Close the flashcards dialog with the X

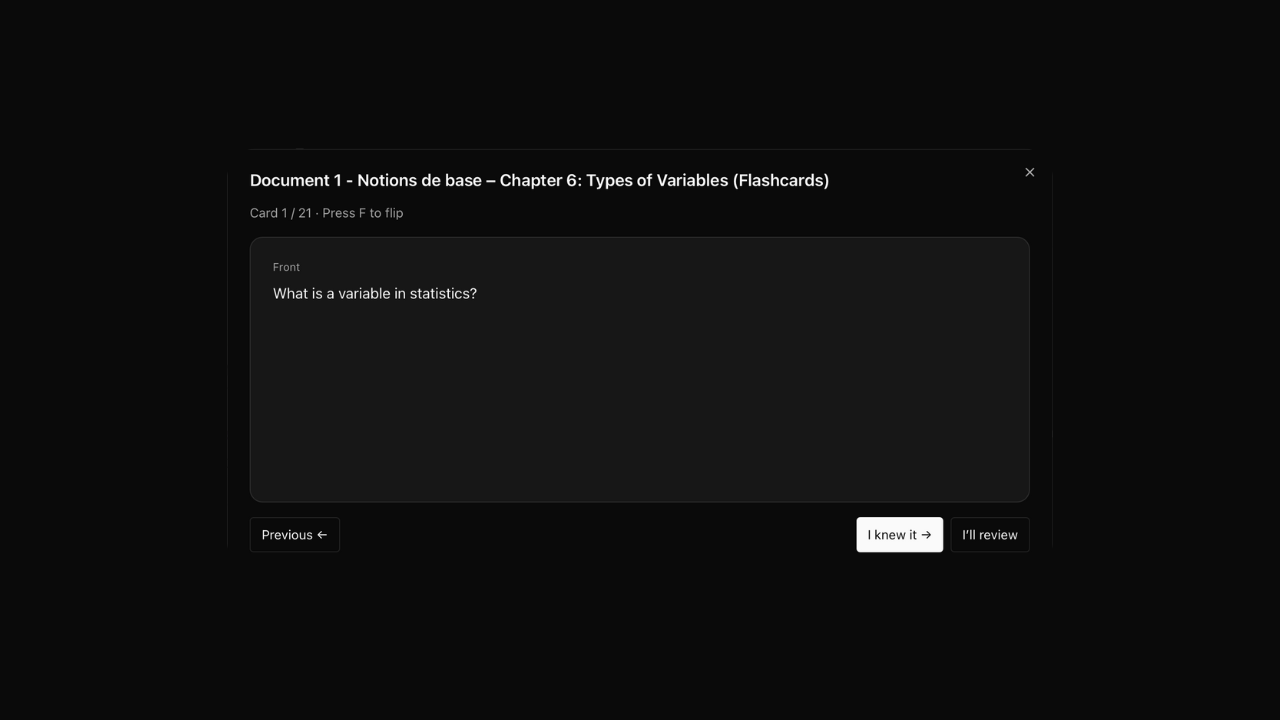coord(1029,173)
